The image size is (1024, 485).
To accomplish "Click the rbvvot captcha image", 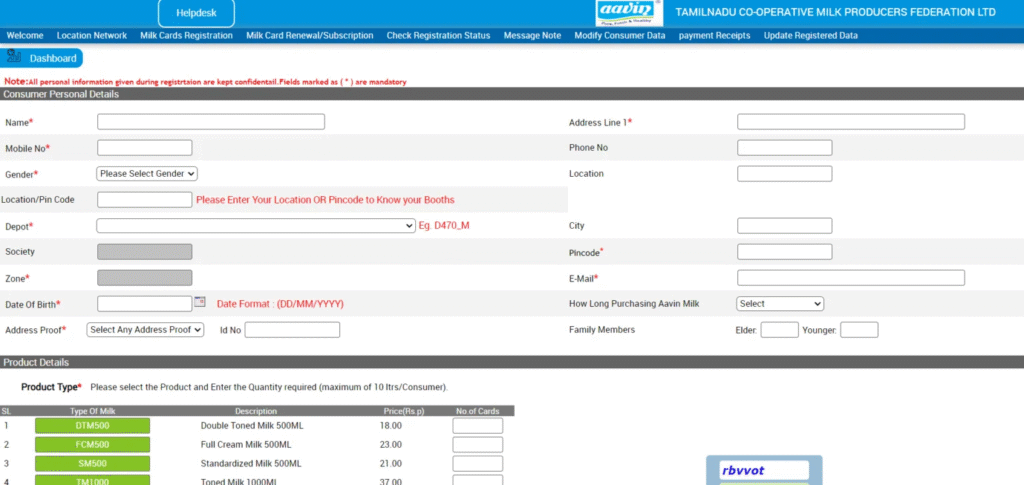I will 764,470.
